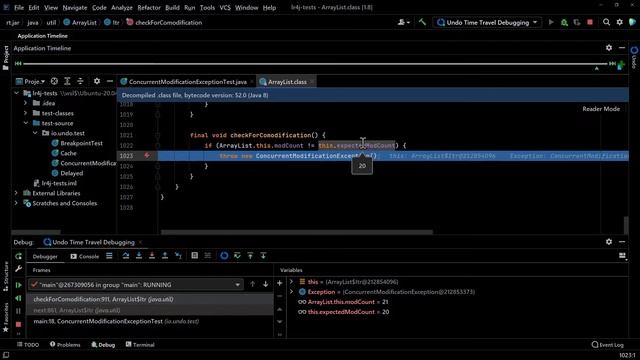640x360 pixels.
Task: Jump to start of Application Timeline
Action: pyautogui.click(x=18, y=64)
